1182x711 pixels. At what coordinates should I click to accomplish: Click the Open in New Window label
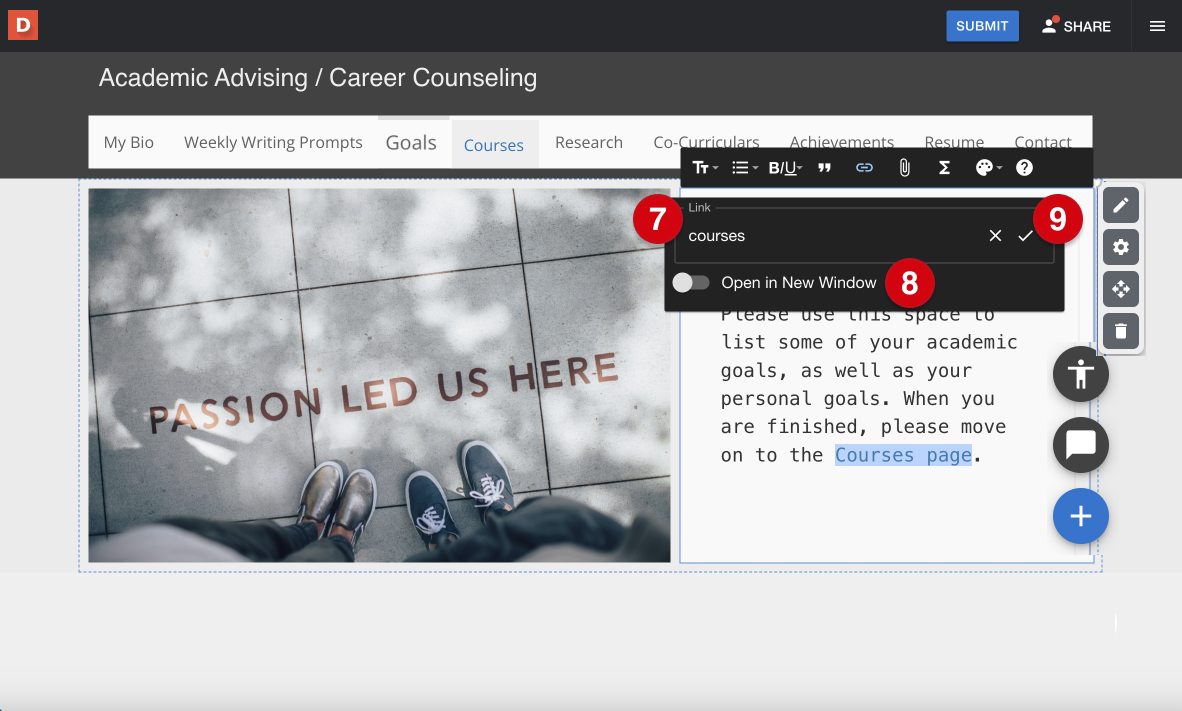coord(798,283)
